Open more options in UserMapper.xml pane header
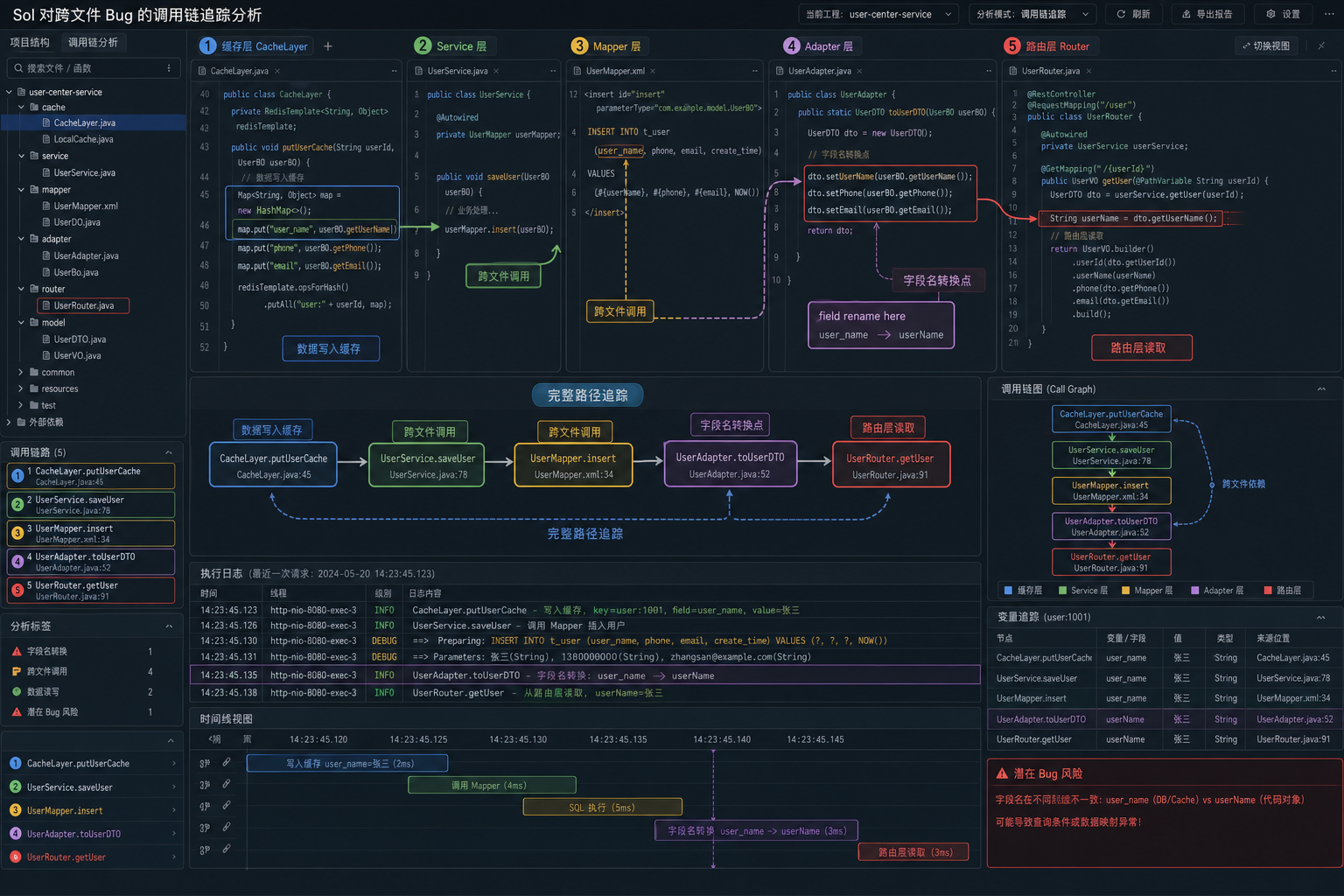This screenshot has height=896, width=1344. pos(755,71)
